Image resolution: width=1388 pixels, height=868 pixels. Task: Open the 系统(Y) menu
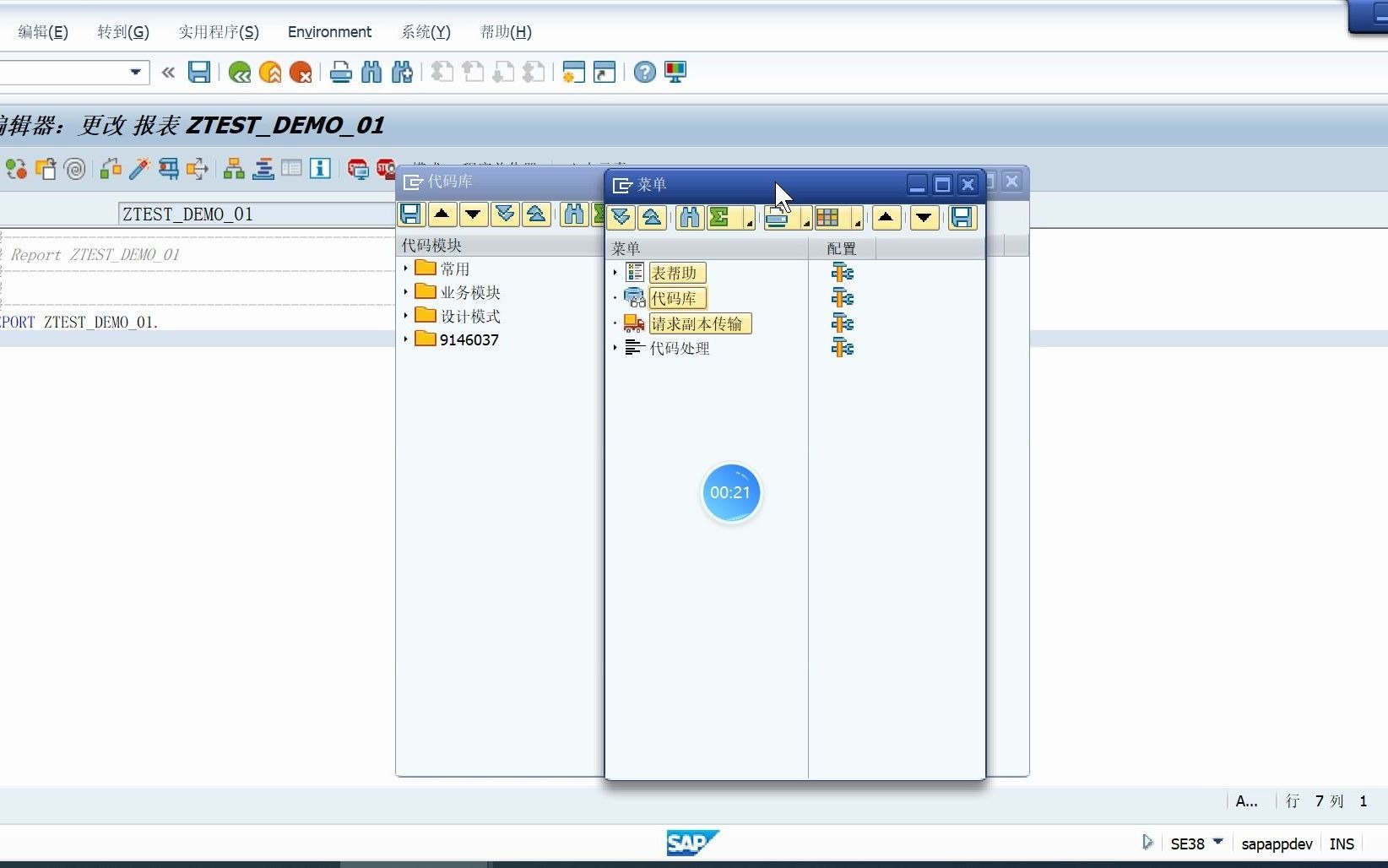pyautogui.click(x=426, y=32)
